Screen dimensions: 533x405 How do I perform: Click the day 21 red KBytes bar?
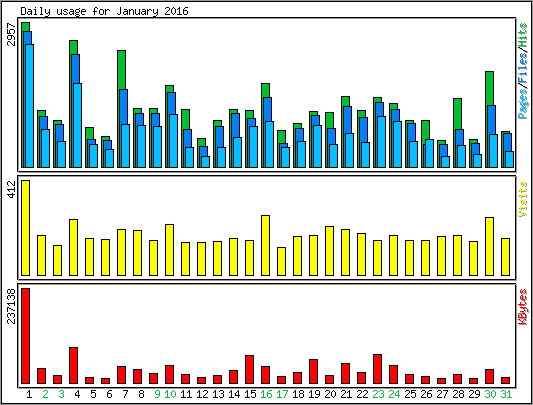coord(345,373)
